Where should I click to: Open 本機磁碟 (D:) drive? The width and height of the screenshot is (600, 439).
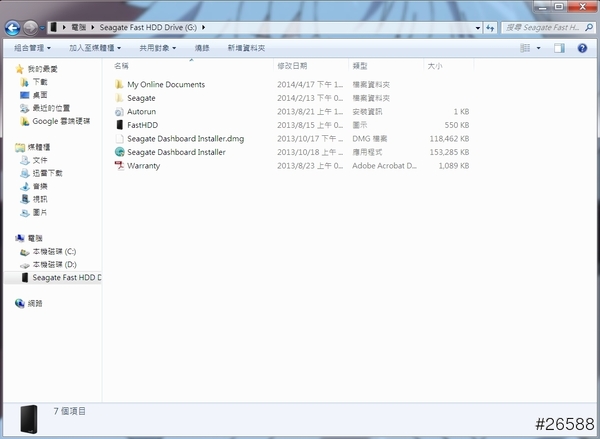click(x=54, y=264)
